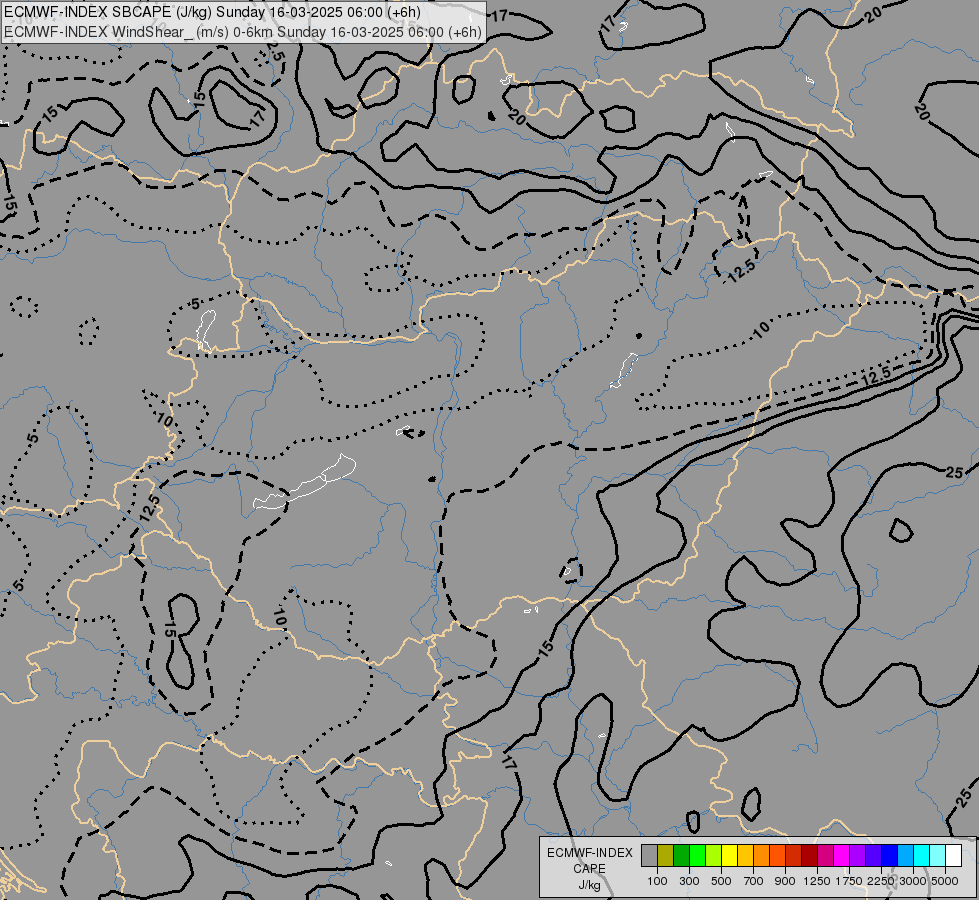The height and width of the screenshot is (900, 979).
Task: Click the SBCAPE chart title line
Action: 212,12
